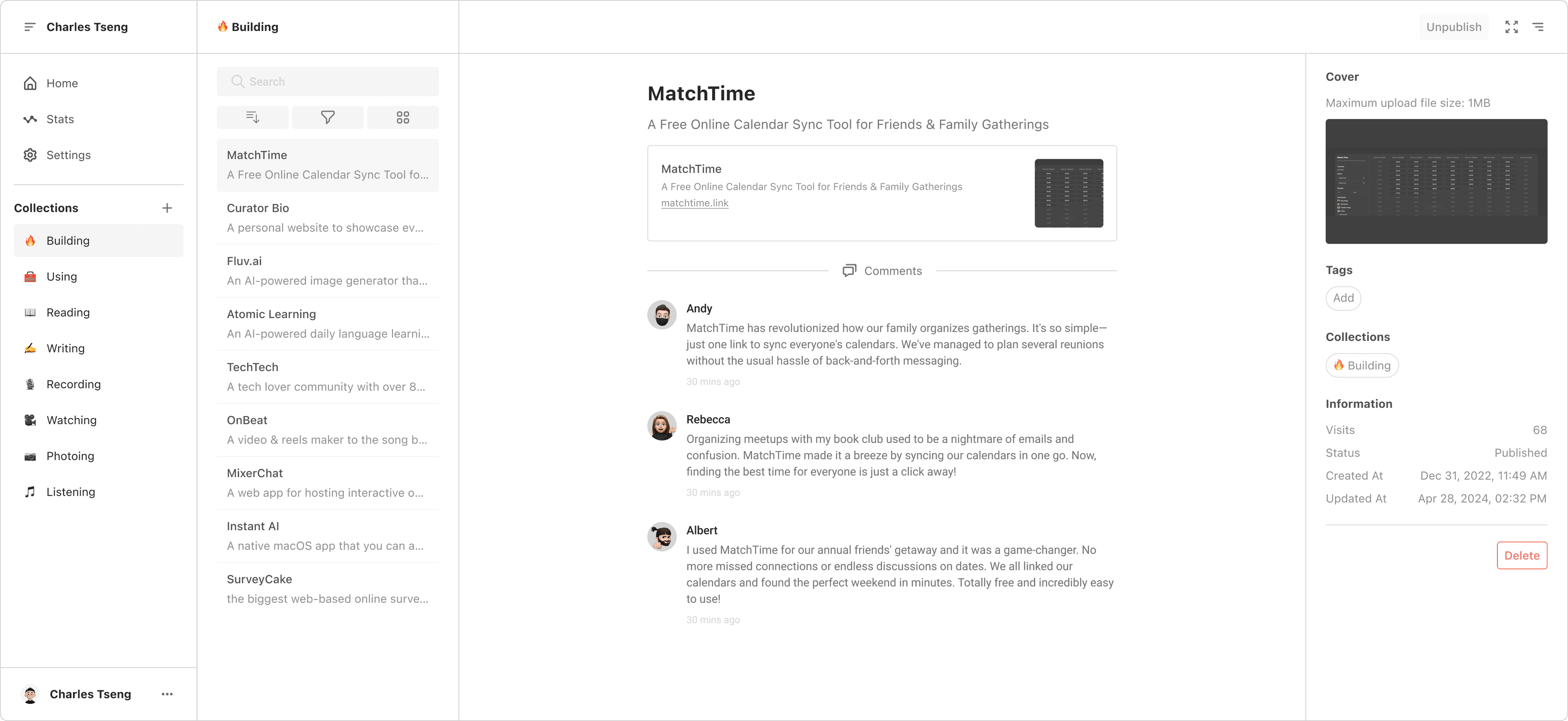Click the fullscreen expand icon
Image resolution: width=1568 pixels, height=721 pixels.
point(1511,27)
